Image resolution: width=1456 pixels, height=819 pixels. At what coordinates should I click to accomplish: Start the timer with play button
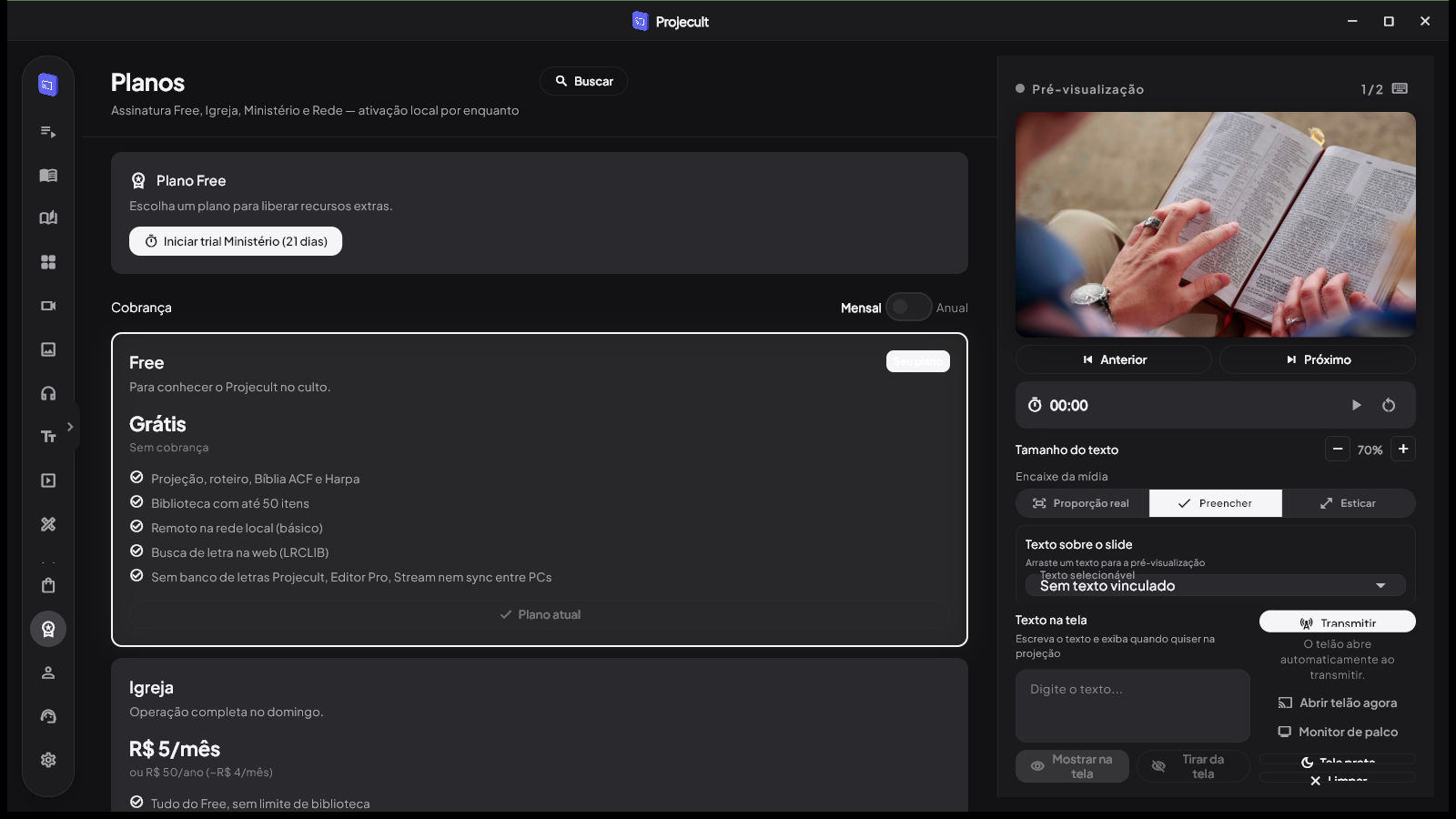tap(1356, 405)
